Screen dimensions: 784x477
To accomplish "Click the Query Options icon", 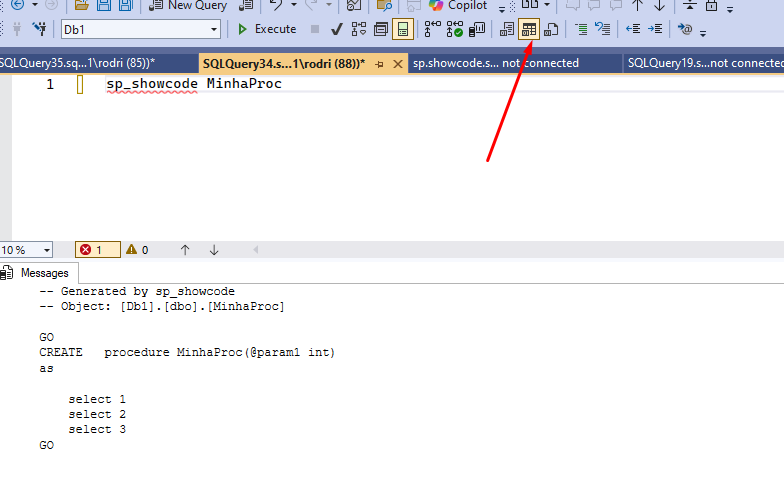I will tap(380, 29).
